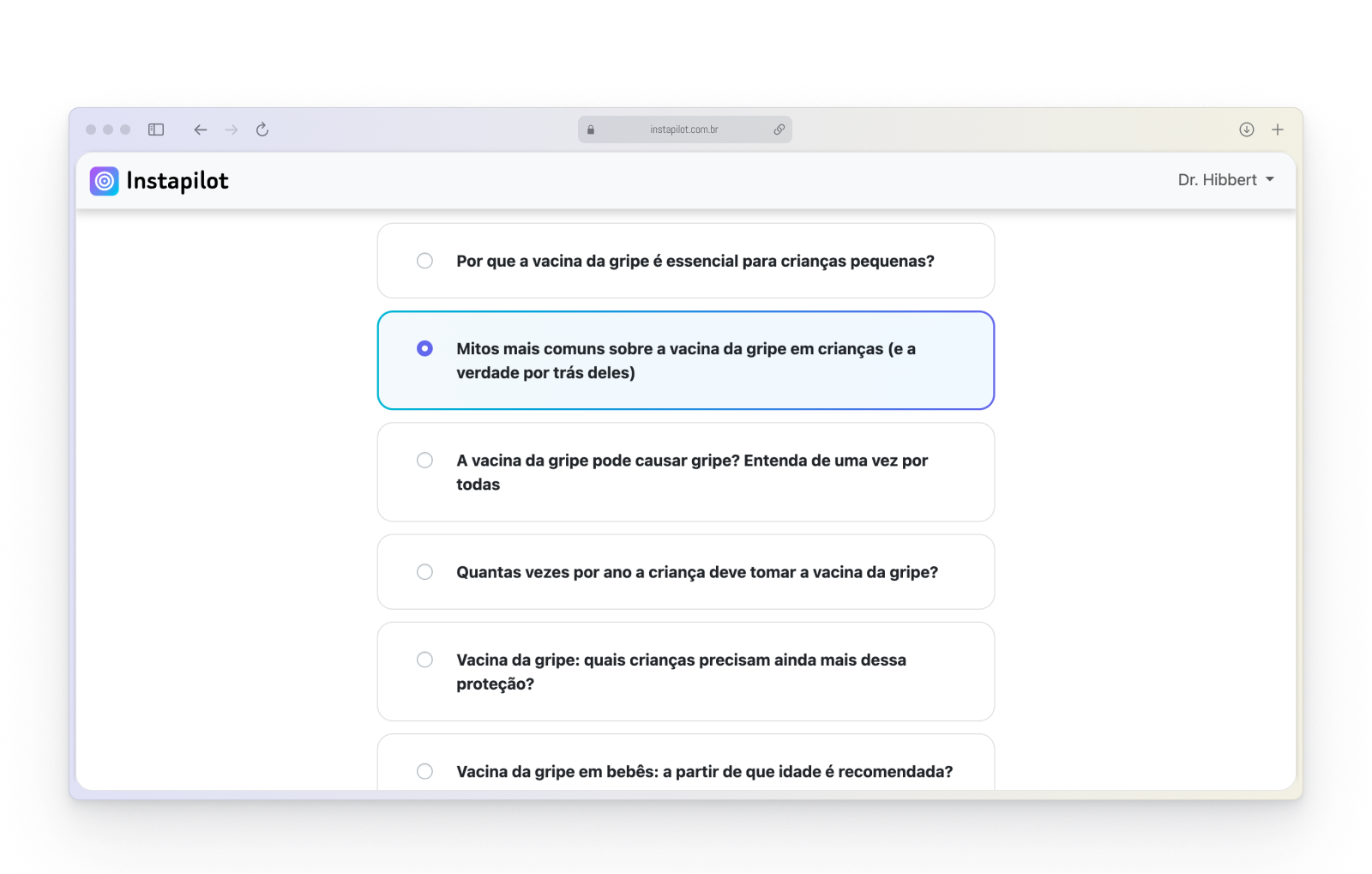Select radio for 'quais crianças precisam ainda mais'

coord(424,660)
